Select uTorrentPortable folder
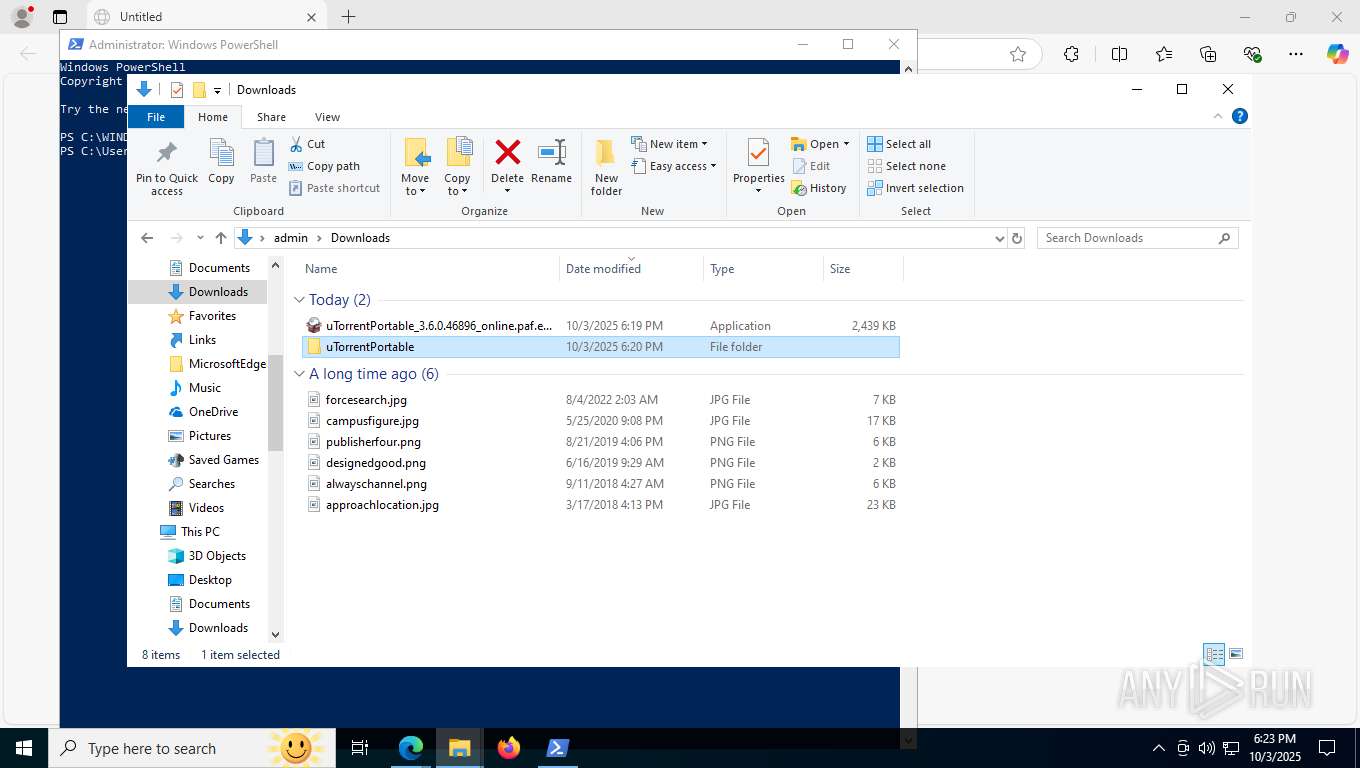This screenshot has width=1360, height=768. coord(600,347)
